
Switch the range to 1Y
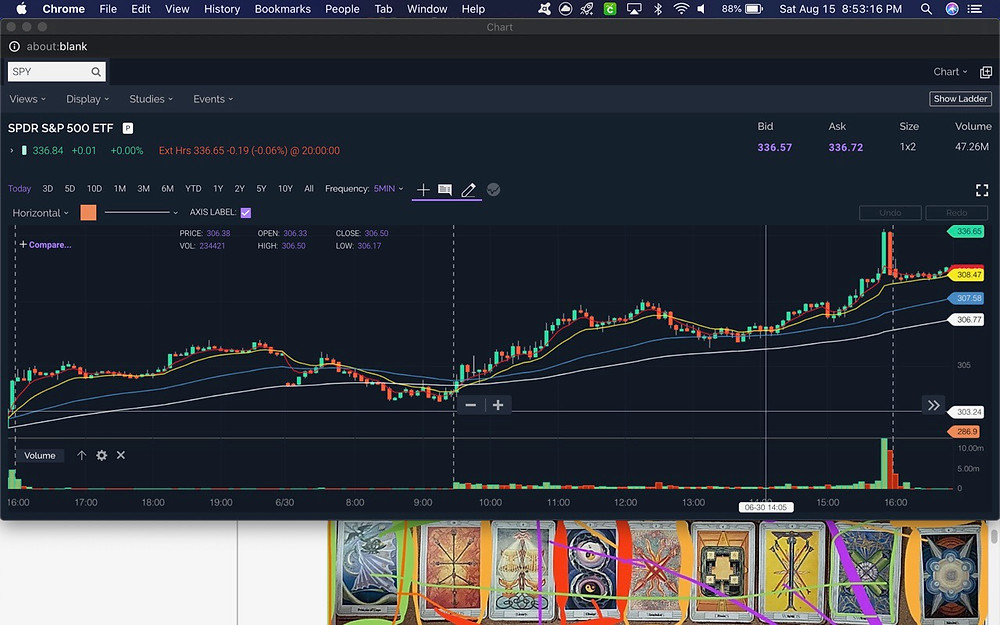coord(217,189)
